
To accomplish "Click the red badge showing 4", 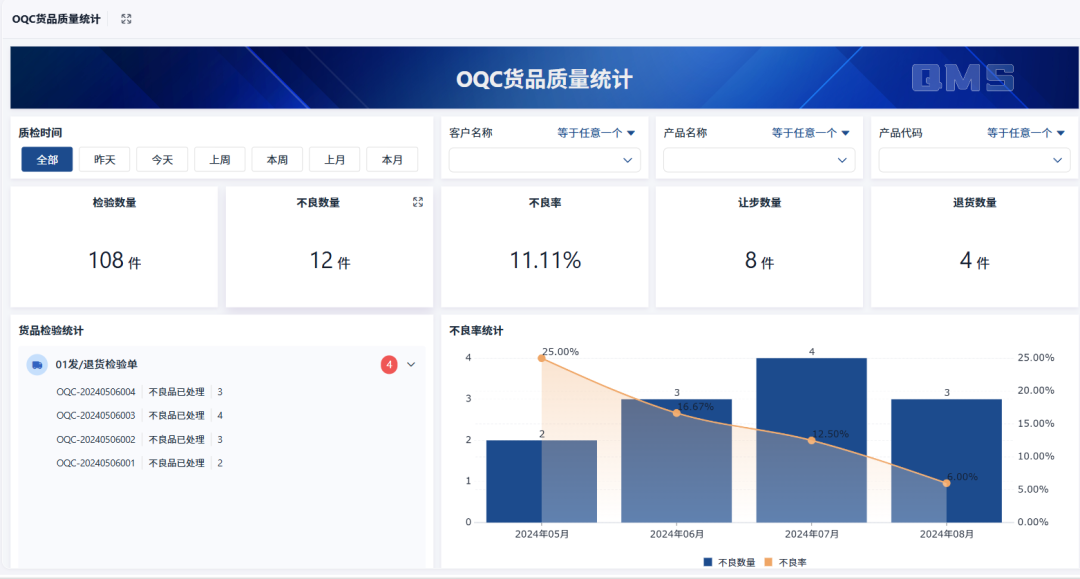I will [389, 365].
